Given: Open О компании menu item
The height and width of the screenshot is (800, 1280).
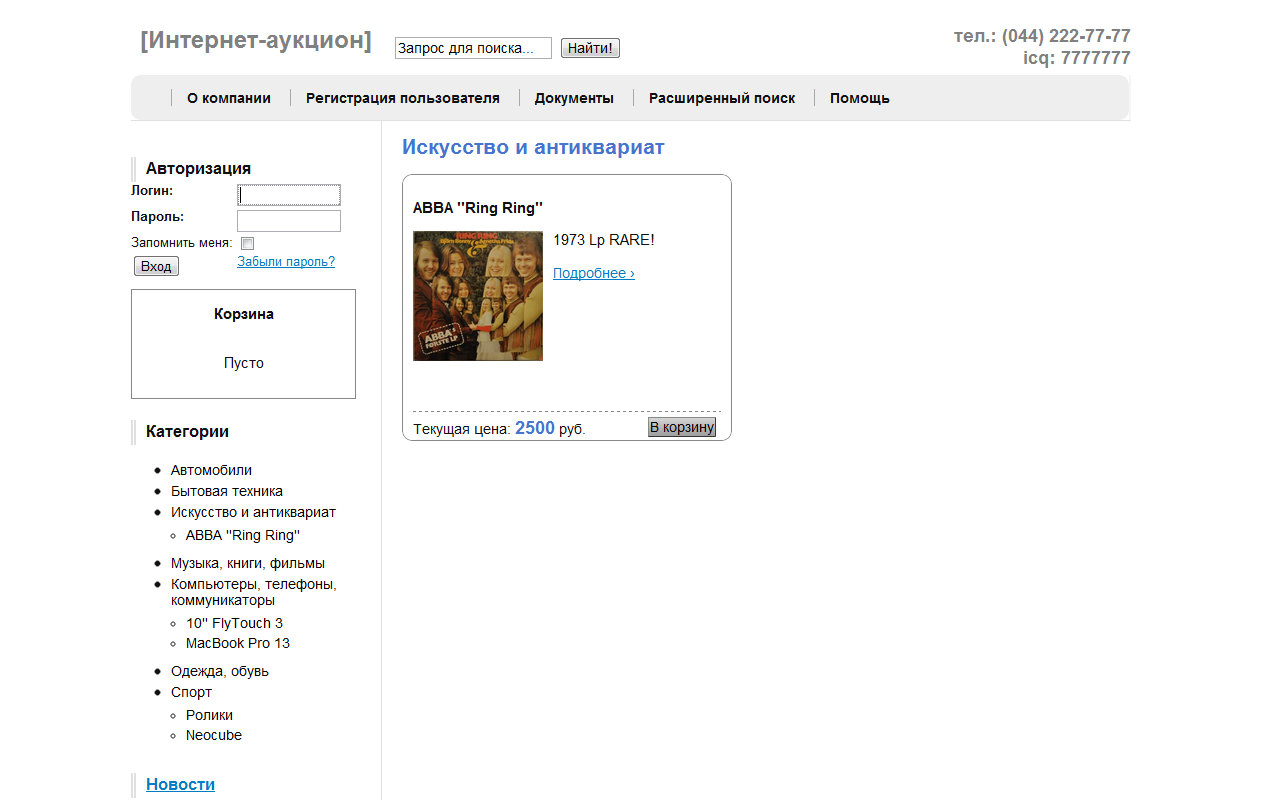Looking at the screenshot, I should (x=229, y=98).
